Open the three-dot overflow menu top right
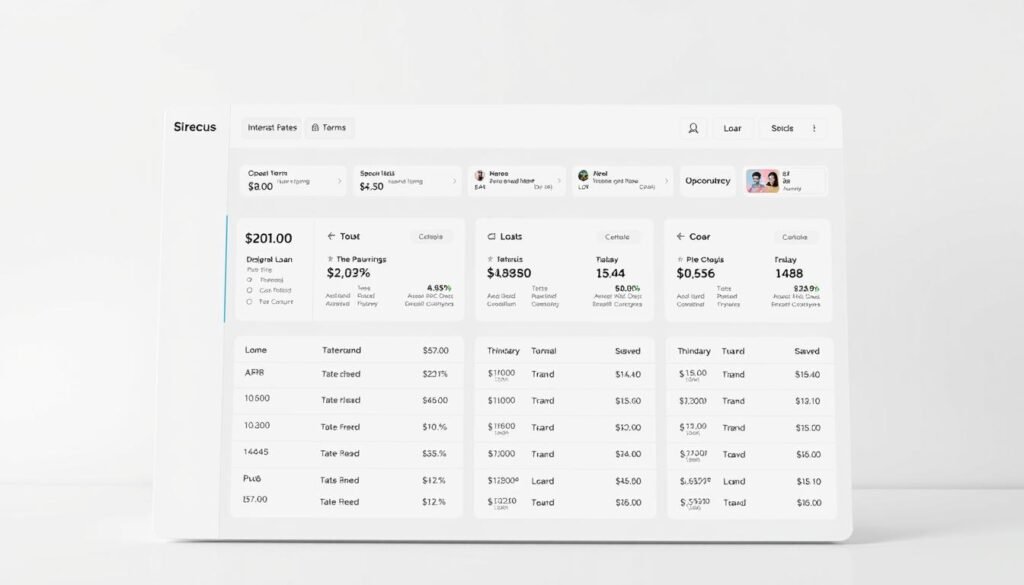The image size is (1024, 585). [816, 128]
